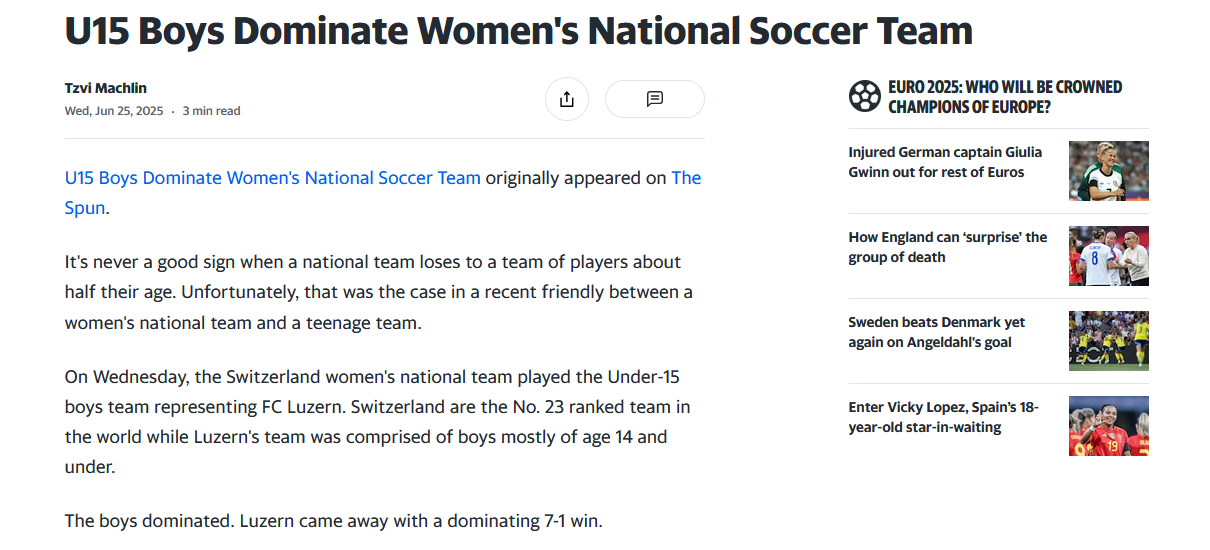
Task: Click the Wed, Jun 25, 2025 date
Action: click(114, 111)
